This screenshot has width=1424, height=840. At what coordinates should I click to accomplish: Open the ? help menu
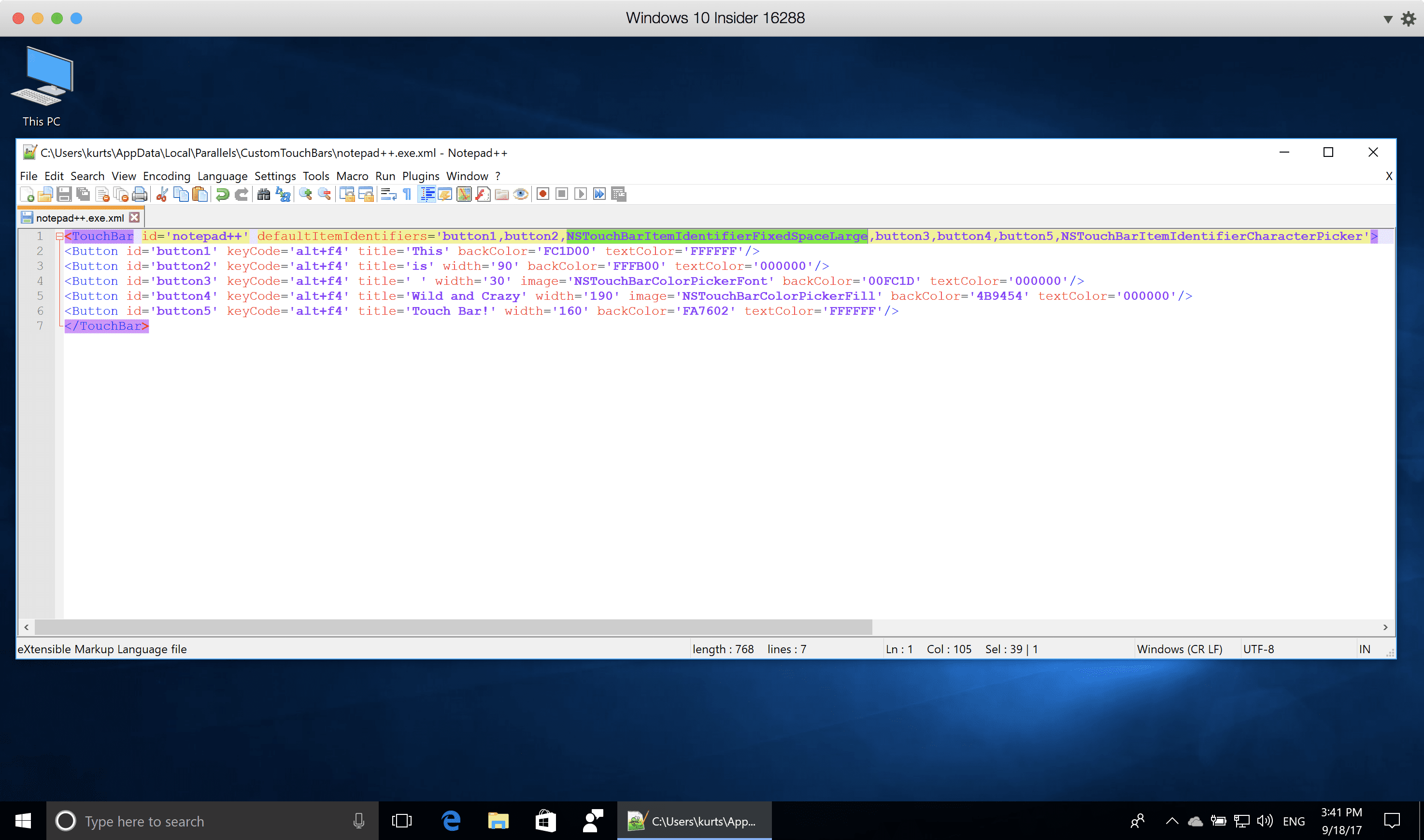click(x=498, y=176)
